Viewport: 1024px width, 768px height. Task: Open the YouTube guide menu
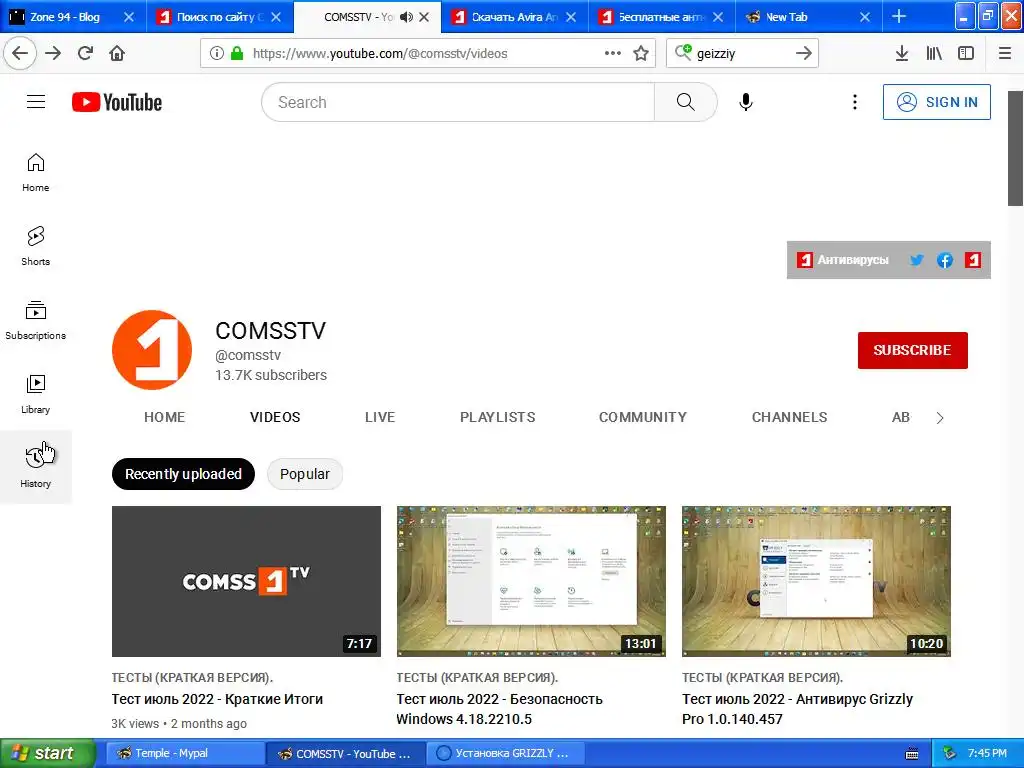pyautogui.click(x=36, y=102)
